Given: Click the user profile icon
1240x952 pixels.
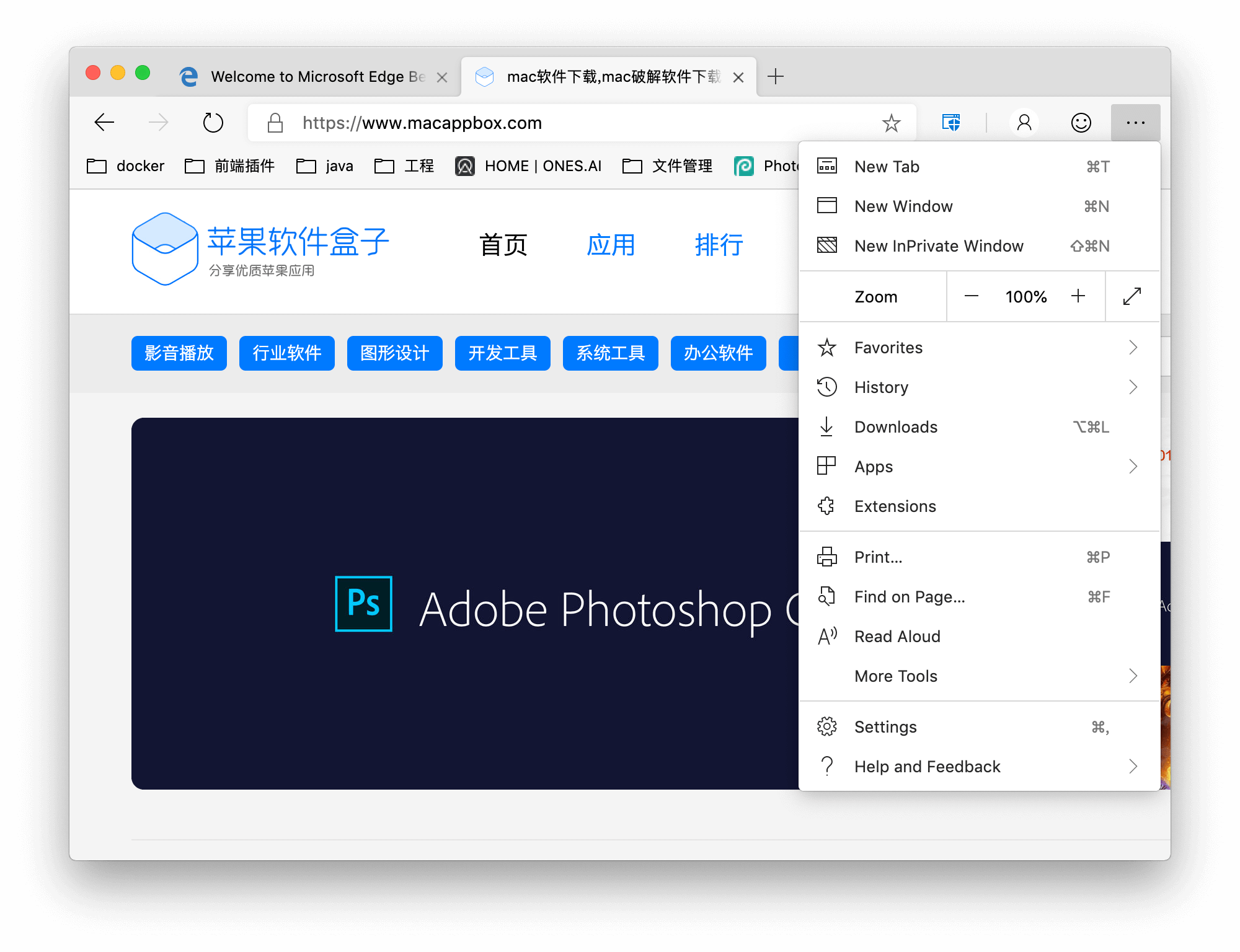Looking at the screenshot, I should pos(1024,123).
